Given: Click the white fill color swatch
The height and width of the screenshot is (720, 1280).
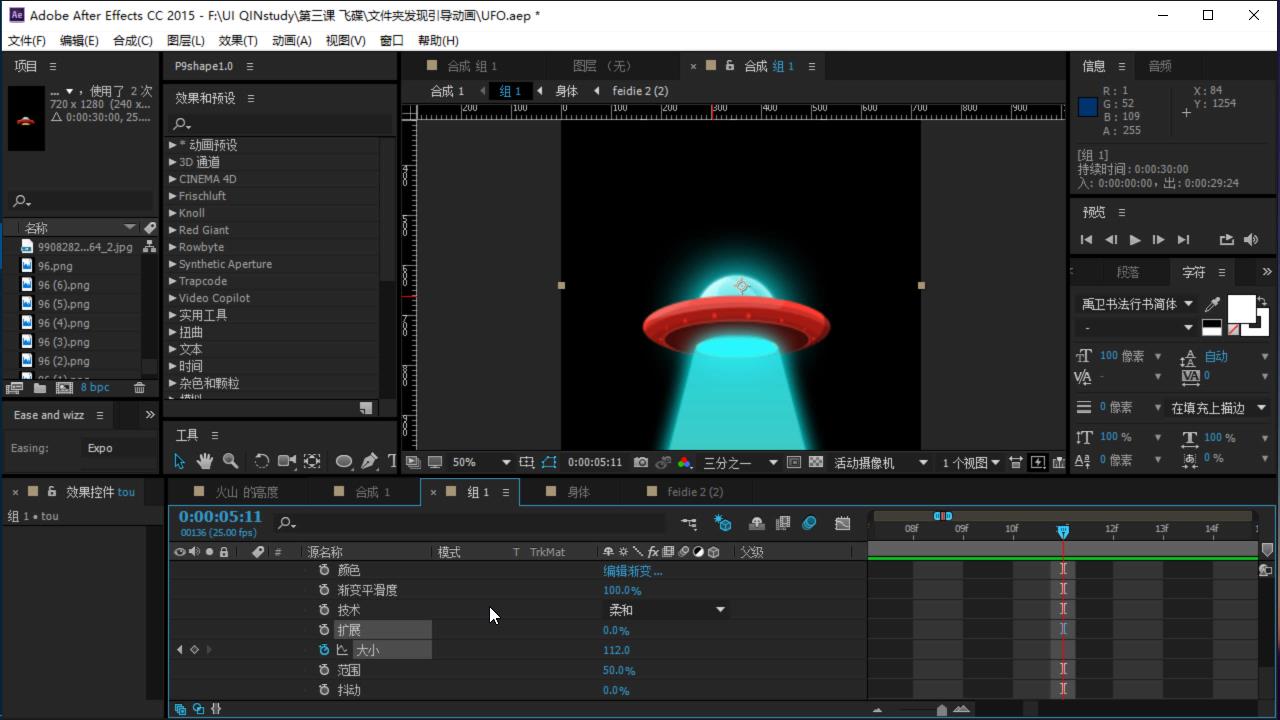Looking at the screenshot, I should tap(1240, 308).
